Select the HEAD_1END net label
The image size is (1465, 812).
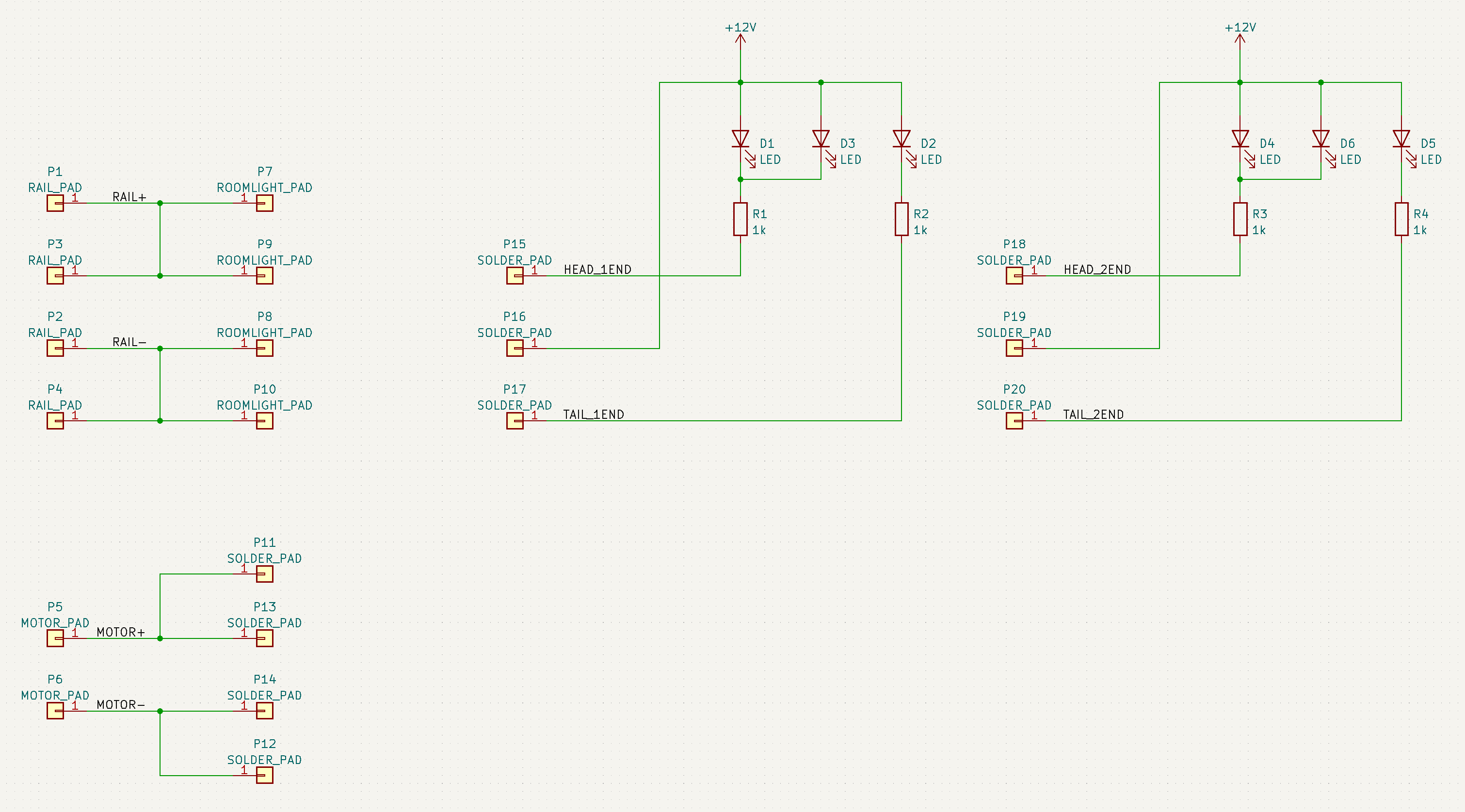click(x=597, y=270)
